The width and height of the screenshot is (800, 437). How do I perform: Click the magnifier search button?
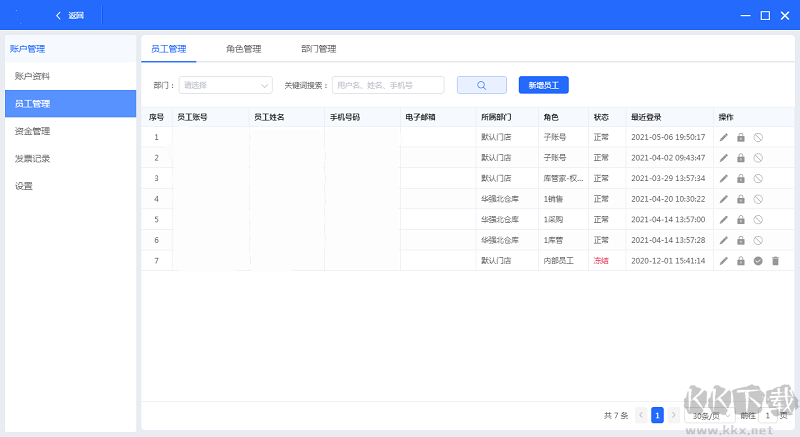482,85
